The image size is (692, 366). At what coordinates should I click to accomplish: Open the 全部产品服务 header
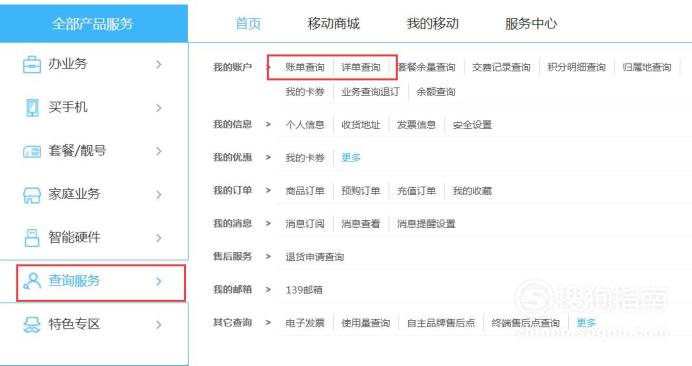coord(94,23)
